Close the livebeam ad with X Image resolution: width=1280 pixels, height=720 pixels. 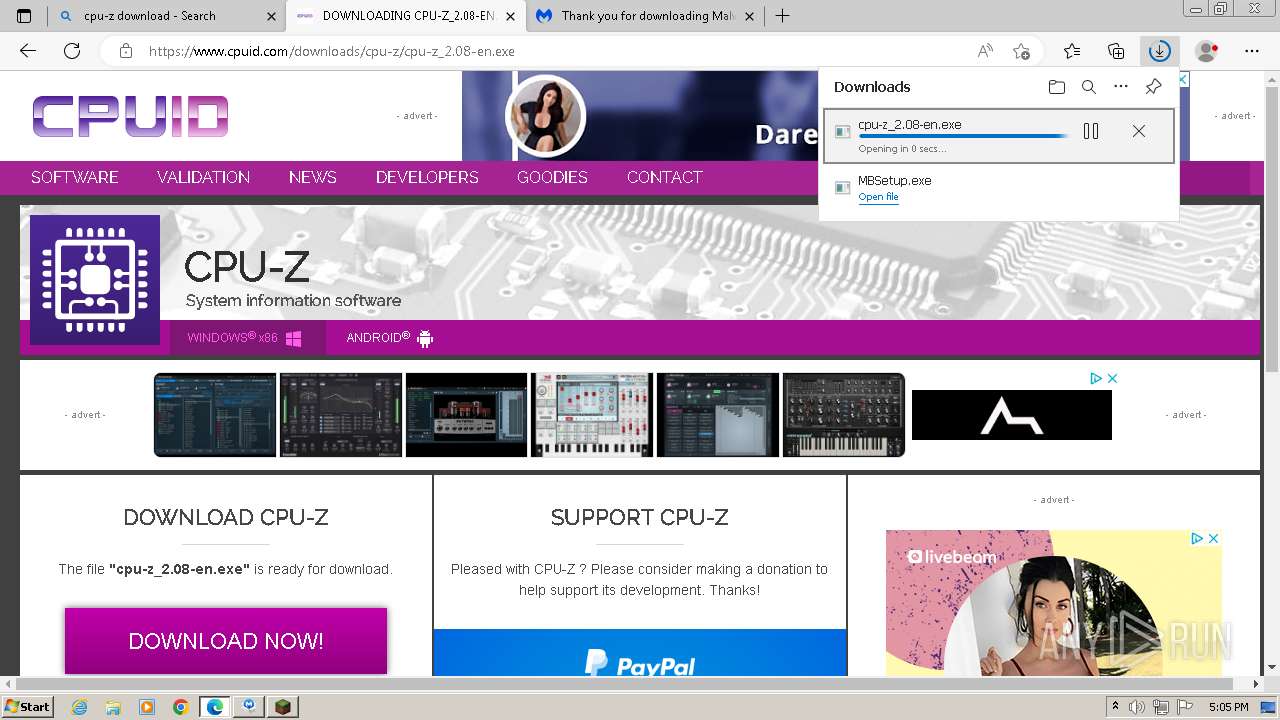(1214, 538)
